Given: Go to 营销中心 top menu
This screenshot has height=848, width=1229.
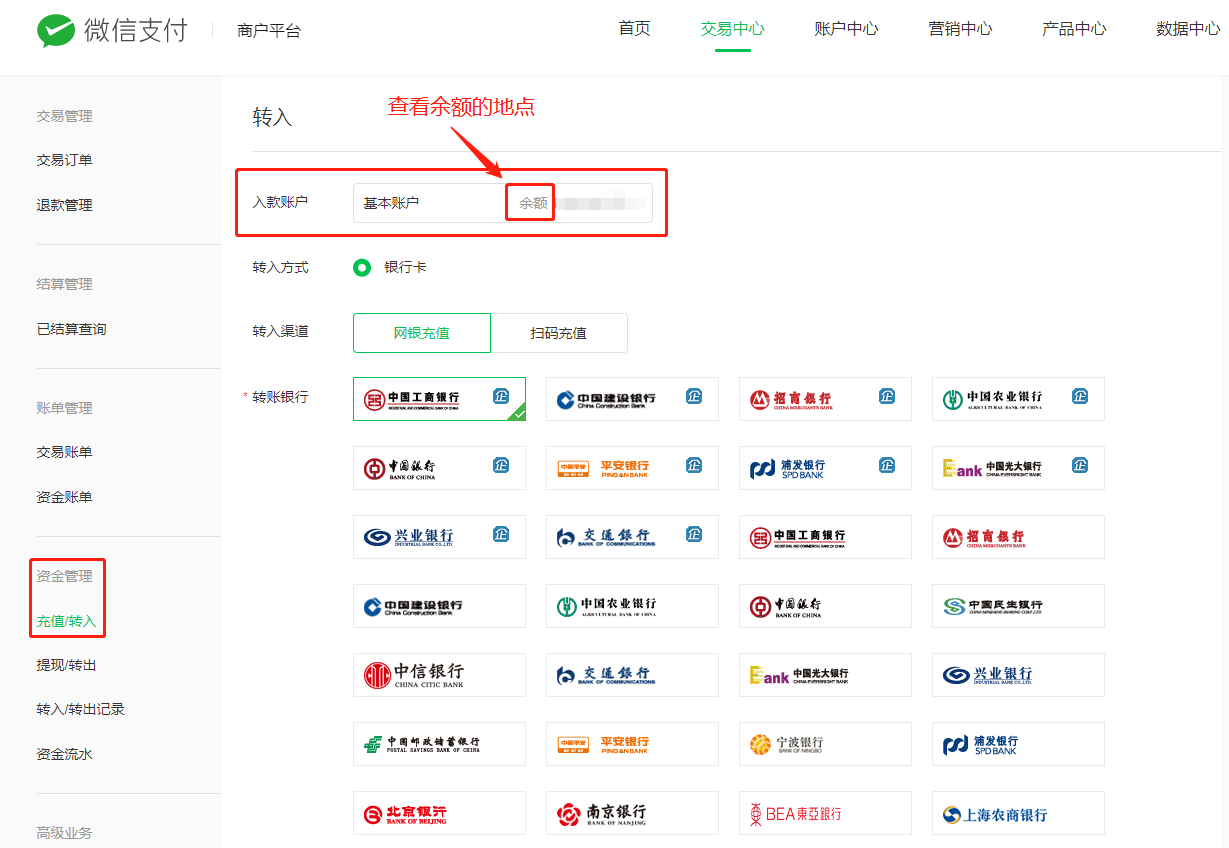Looking at the screenshot, I should pos(960,29).
